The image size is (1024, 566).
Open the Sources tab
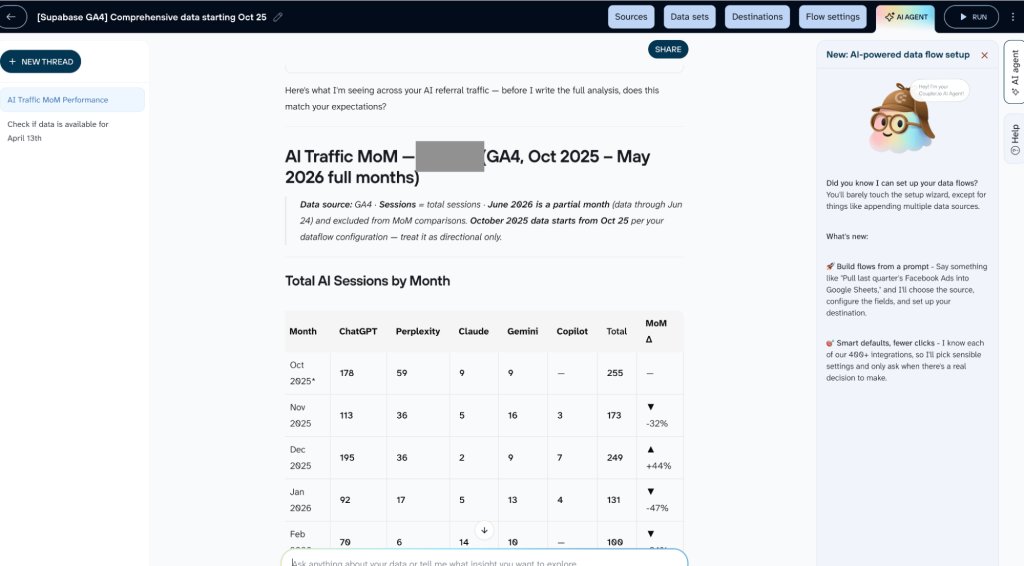(631, 17)
